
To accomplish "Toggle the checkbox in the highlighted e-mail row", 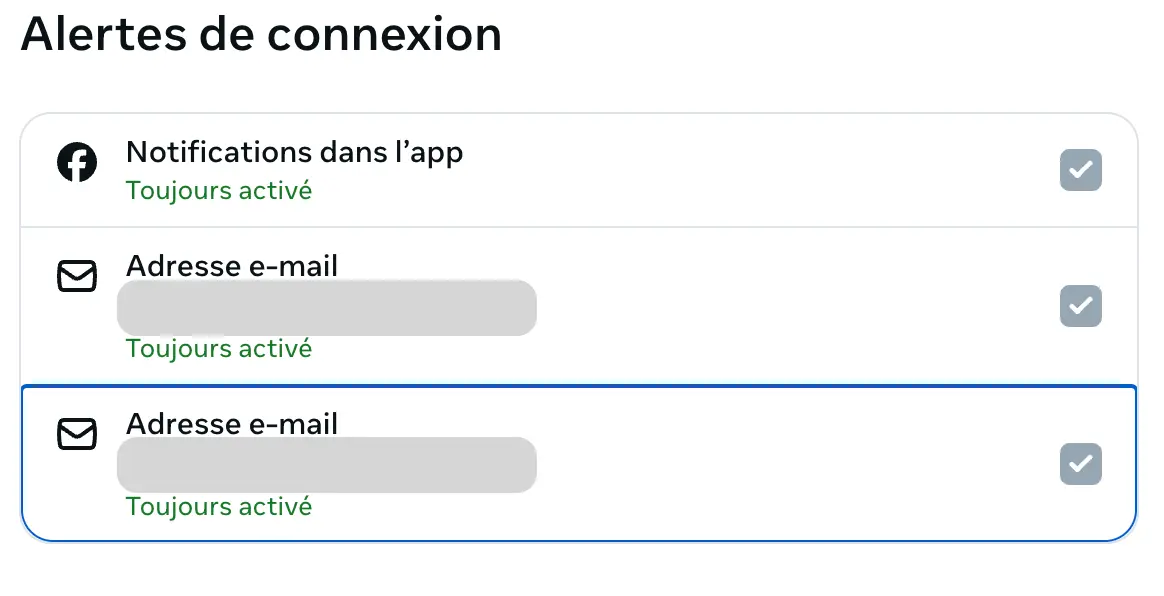I will click(x=1080, y=464).
